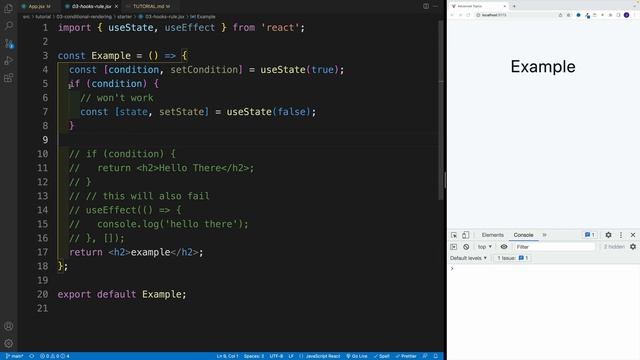Click the Prettier status item
This screenshot has height=360, width=640.
pyautogui.click(x=406, y=356)
